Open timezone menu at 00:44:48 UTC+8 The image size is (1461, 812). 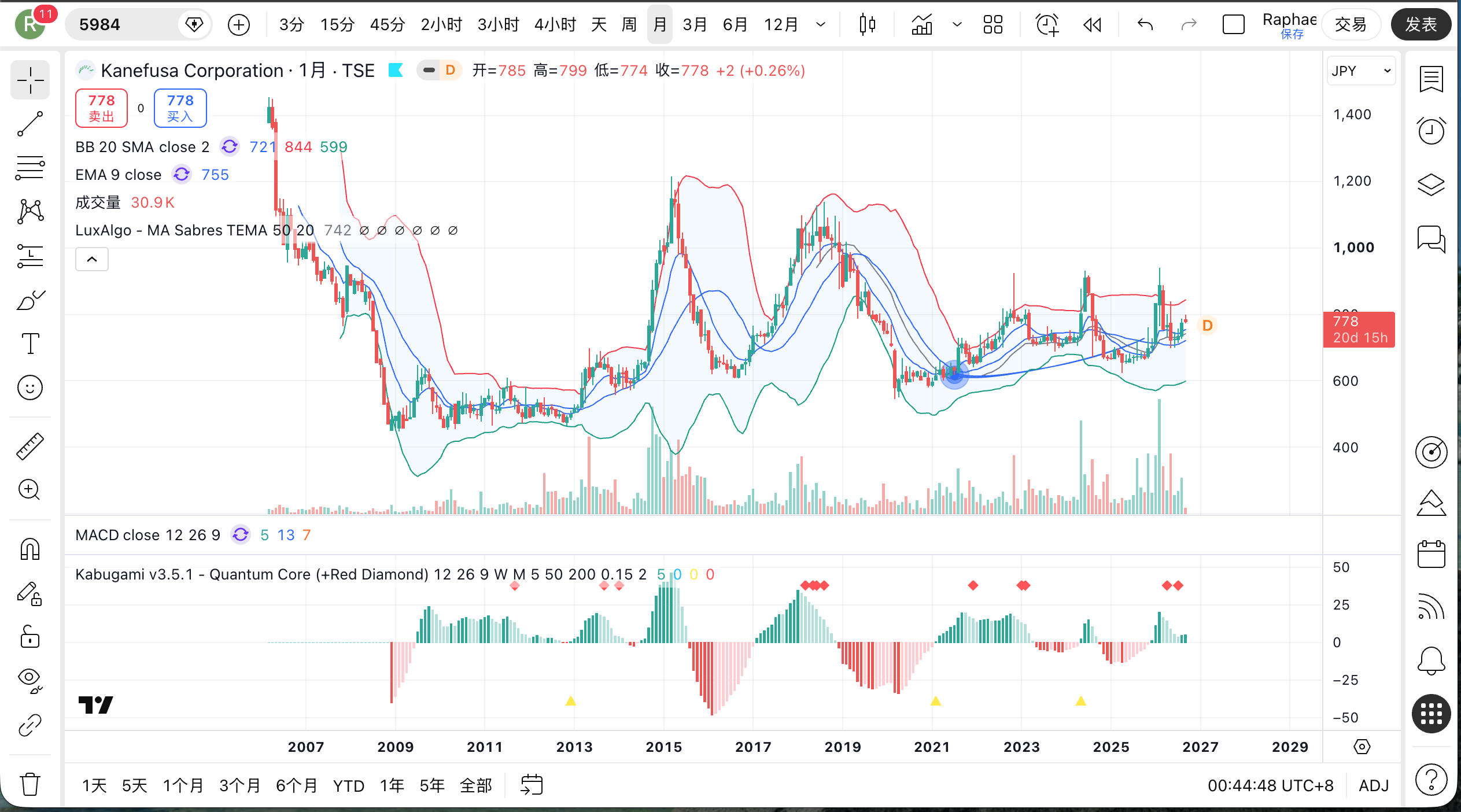coord(1271,785)
